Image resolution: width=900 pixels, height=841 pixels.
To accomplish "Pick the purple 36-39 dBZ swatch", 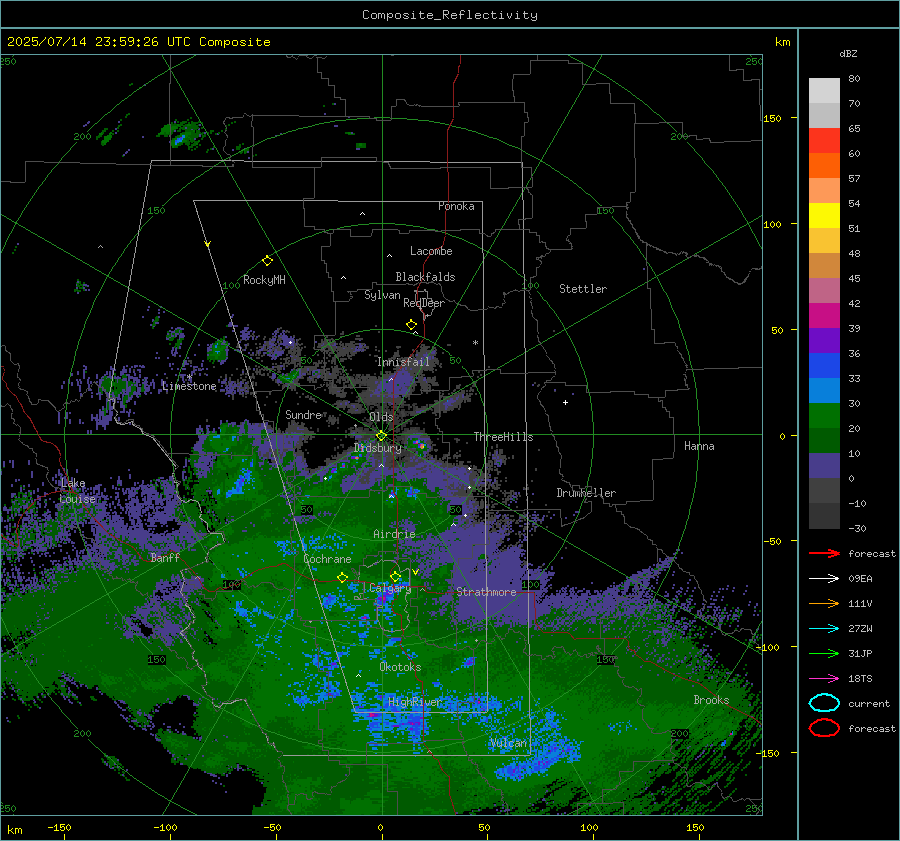I will 824,341.
